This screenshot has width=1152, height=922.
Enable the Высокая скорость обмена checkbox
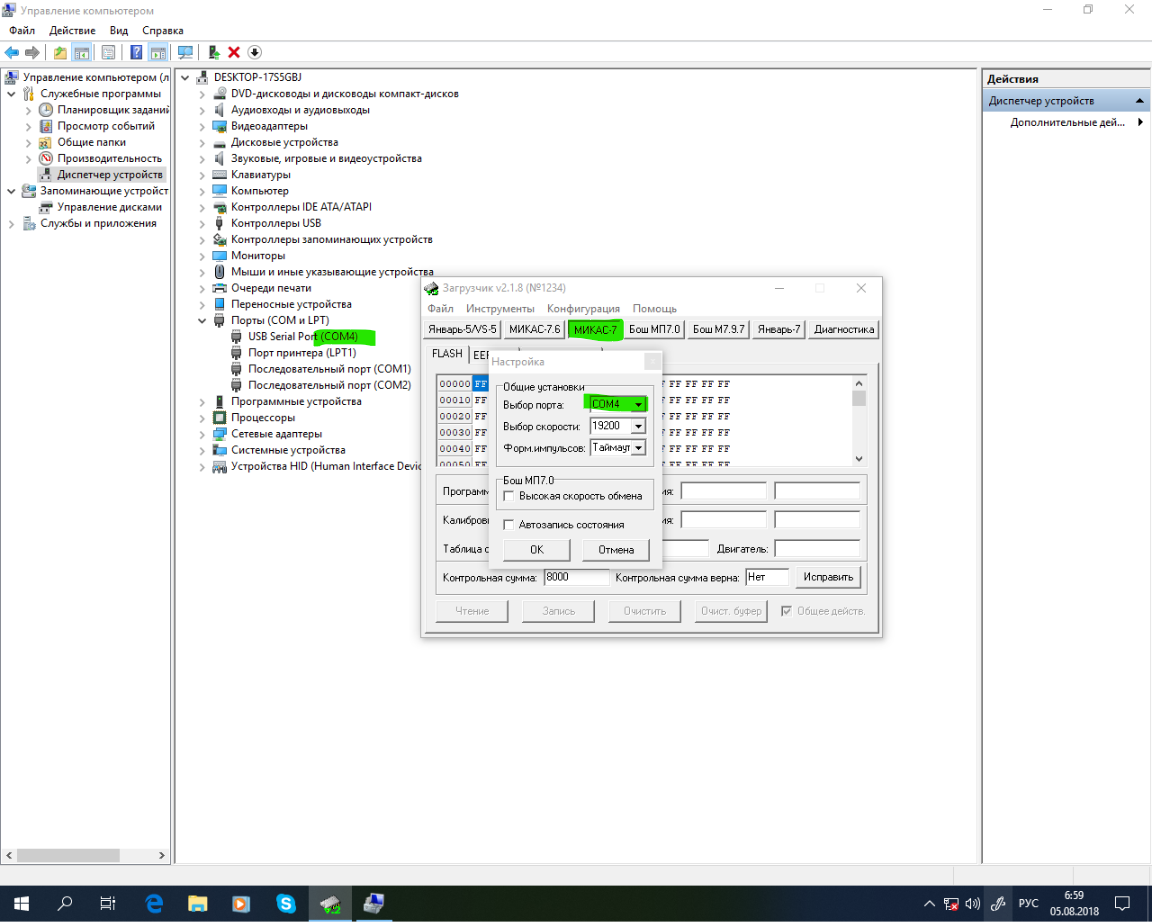click(x=509, y=496)
